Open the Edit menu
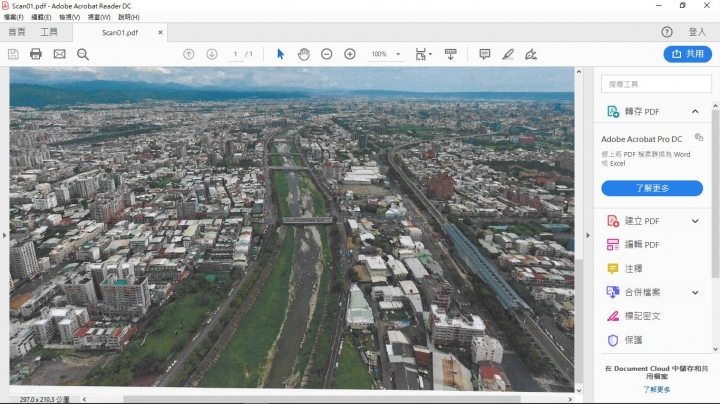The height and width of the screenshot is (404, 720). point(41,17)
